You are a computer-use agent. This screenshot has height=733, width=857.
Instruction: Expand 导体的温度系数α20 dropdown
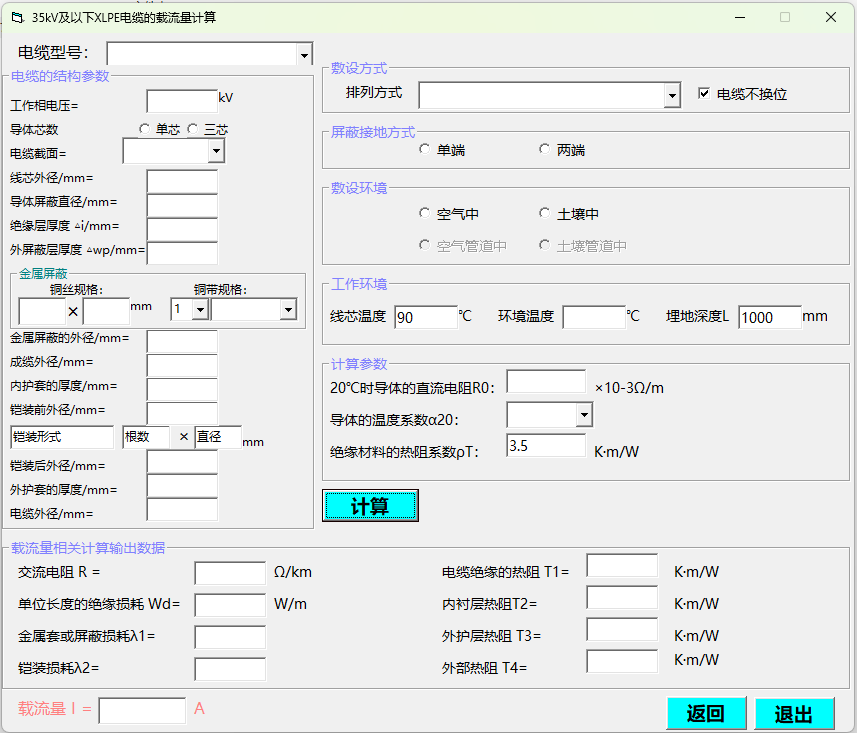click(x=584, y=415)
